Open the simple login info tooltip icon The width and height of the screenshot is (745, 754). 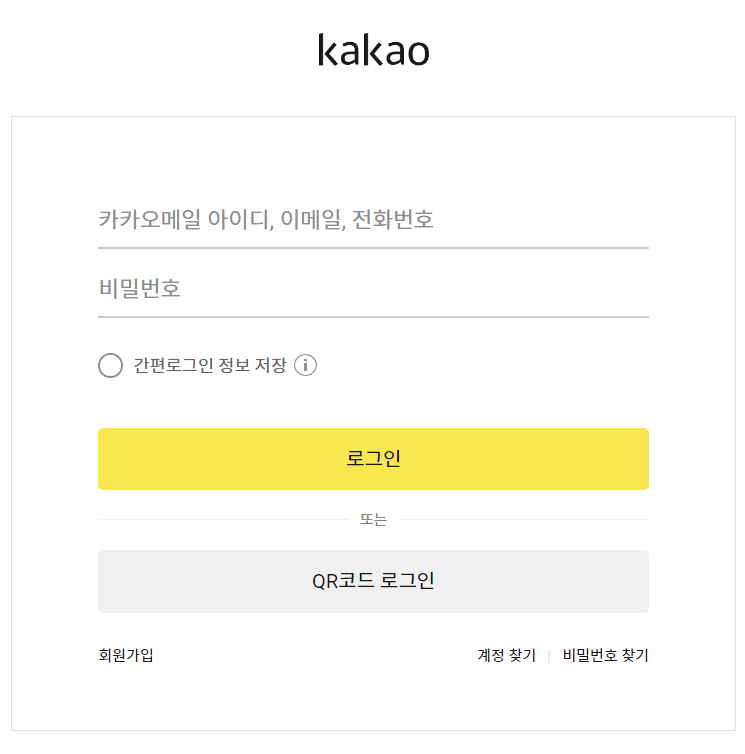tap(306, 365)
